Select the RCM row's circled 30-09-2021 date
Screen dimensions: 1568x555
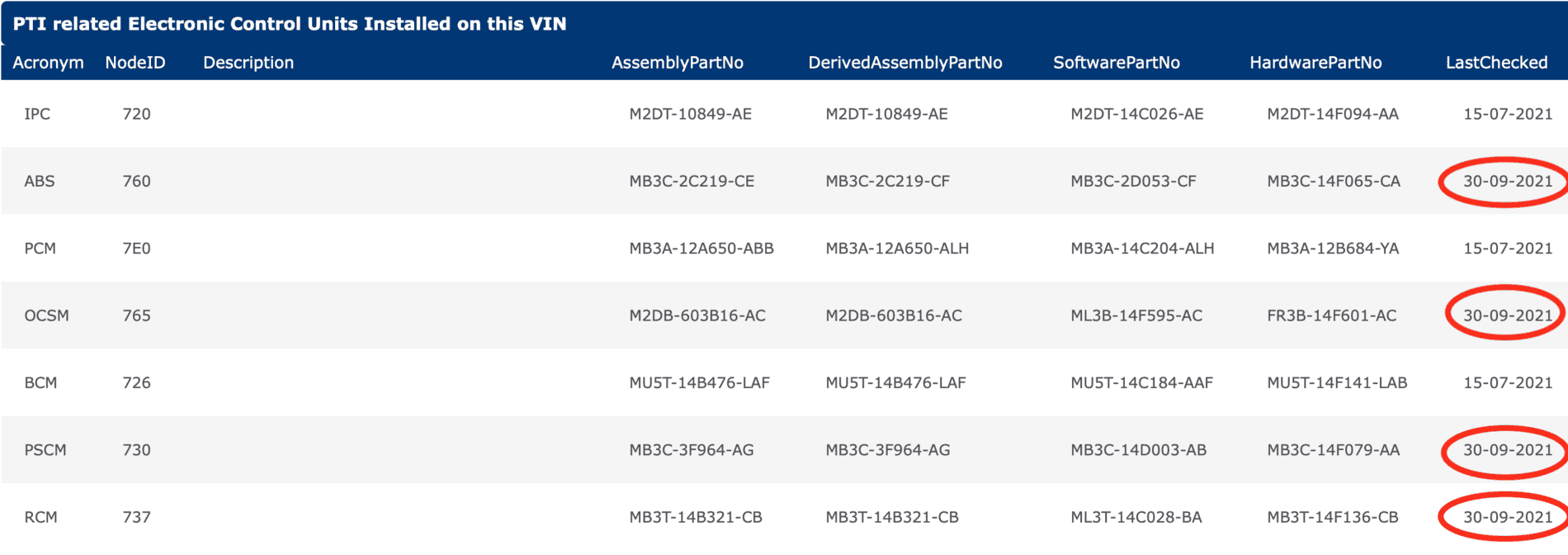click(x=1508, y=517)
